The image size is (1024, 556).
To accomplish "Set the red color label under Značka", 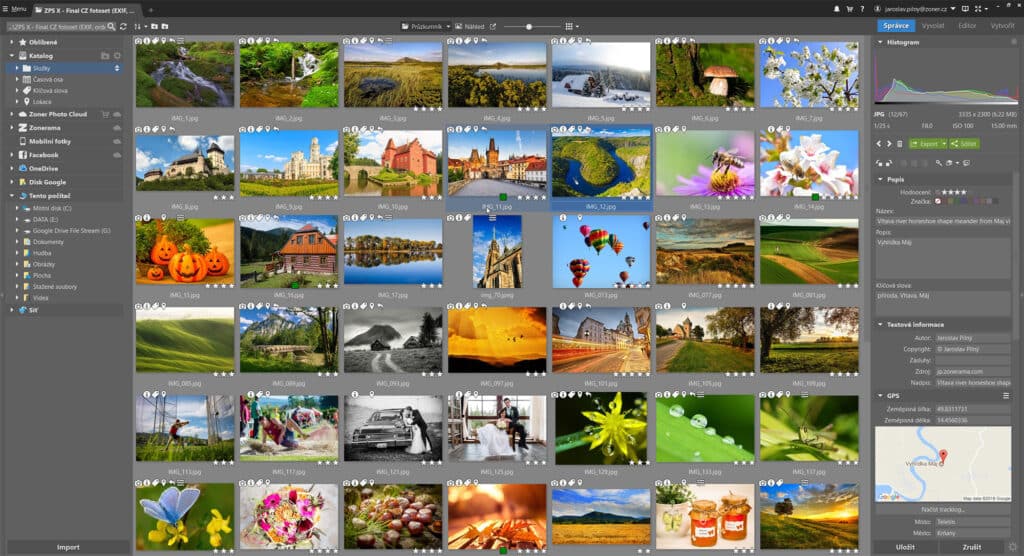I will (x=947, y=201).
